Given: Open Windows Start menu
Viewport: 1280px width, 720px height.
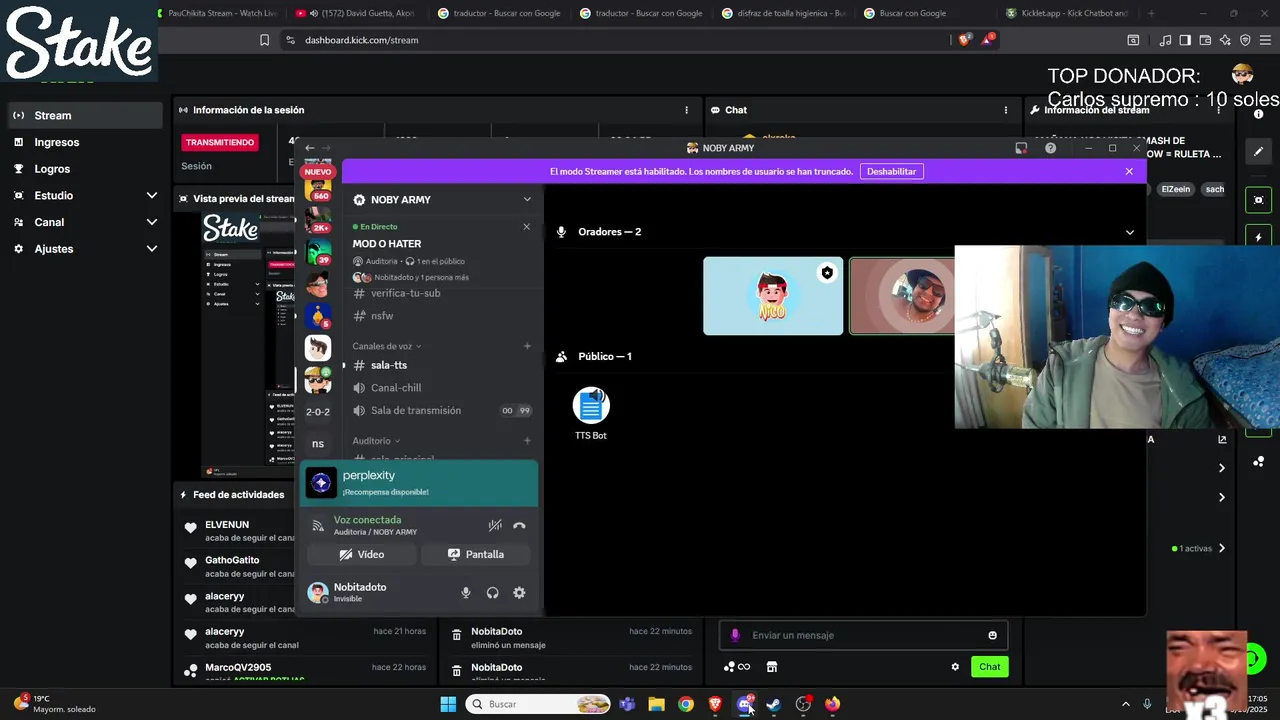Looking at the screenshot, I should point(448,704).
